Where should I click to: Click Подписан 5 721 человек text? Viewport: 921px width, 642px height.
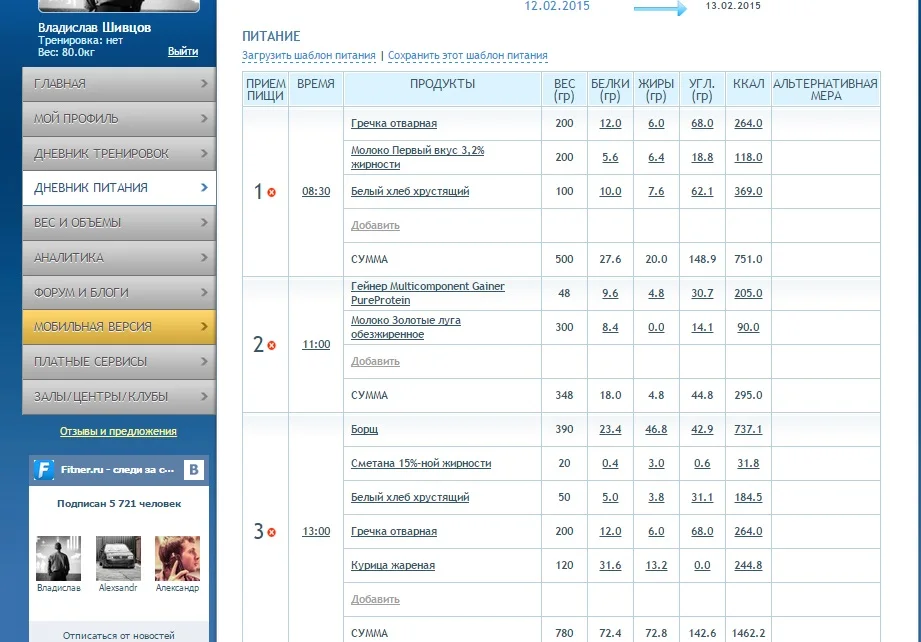pos(119,503)
